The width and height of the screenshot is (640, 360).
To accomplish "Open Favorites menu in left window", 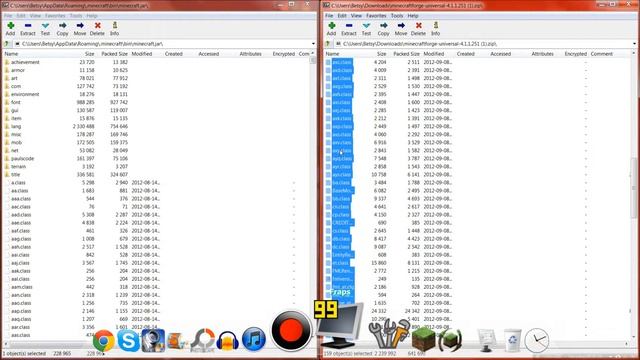I will coord(55,16).
